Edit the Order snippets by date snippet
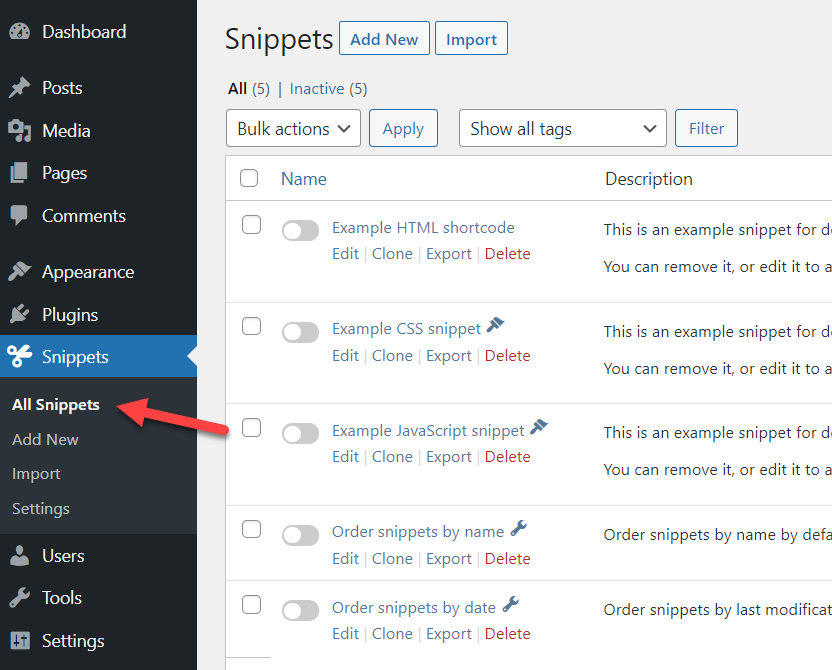The width and height of the screenshot is (832, 670). (x=345, y=633)
